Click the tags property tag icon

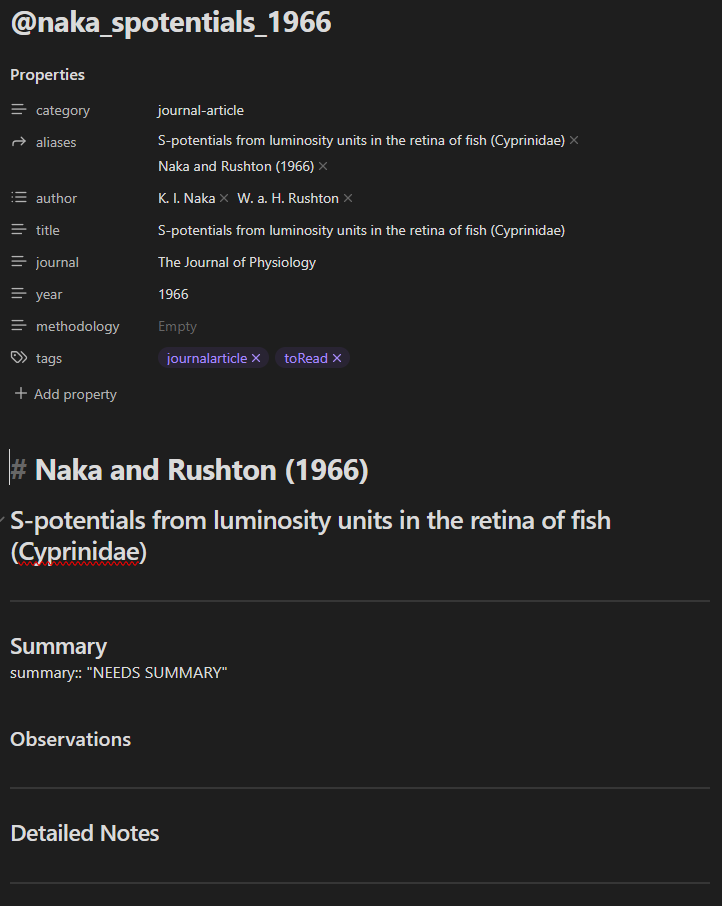click(18, 358)
